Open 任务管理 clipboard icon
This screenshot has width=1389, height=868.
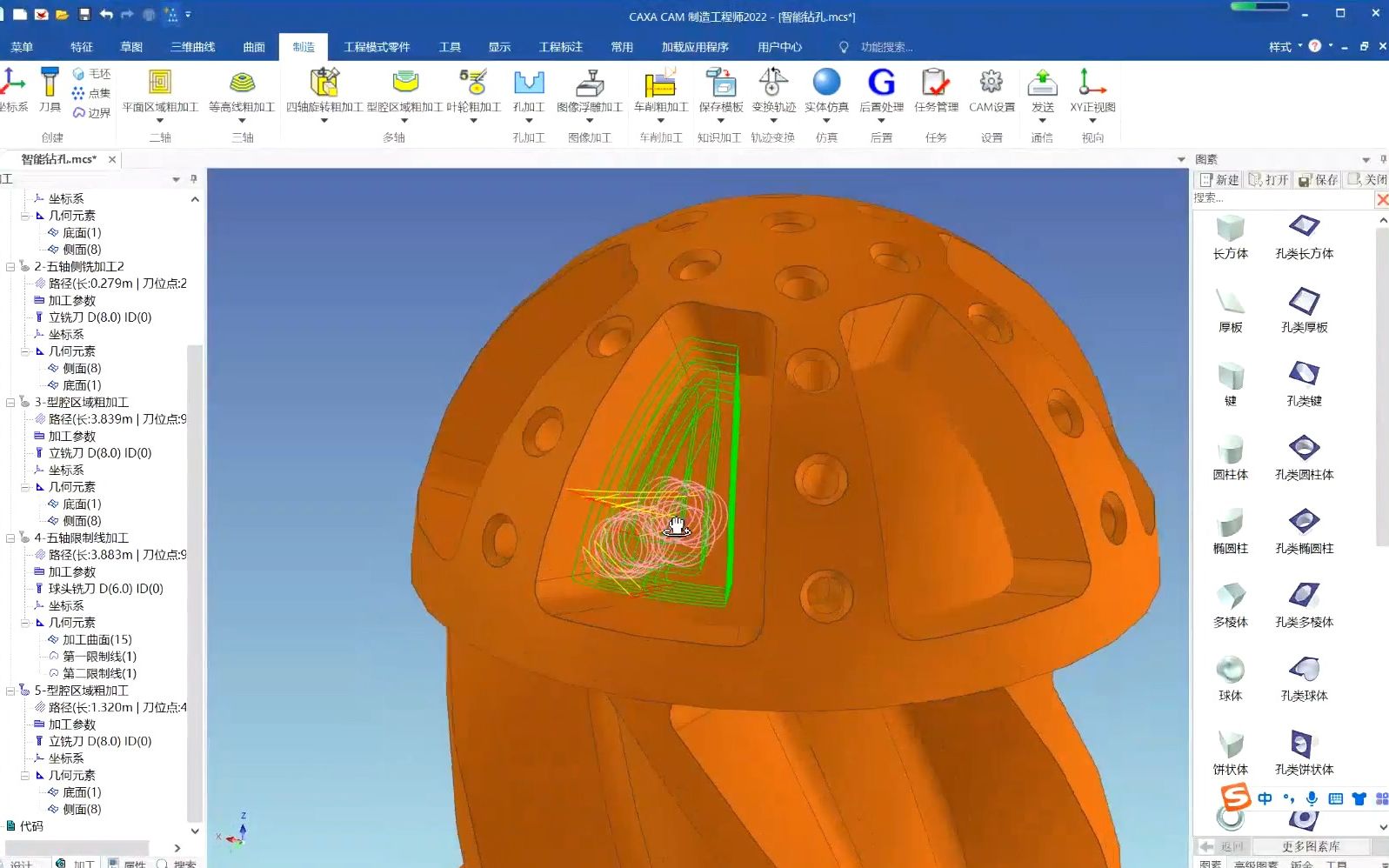pos(936,83)
